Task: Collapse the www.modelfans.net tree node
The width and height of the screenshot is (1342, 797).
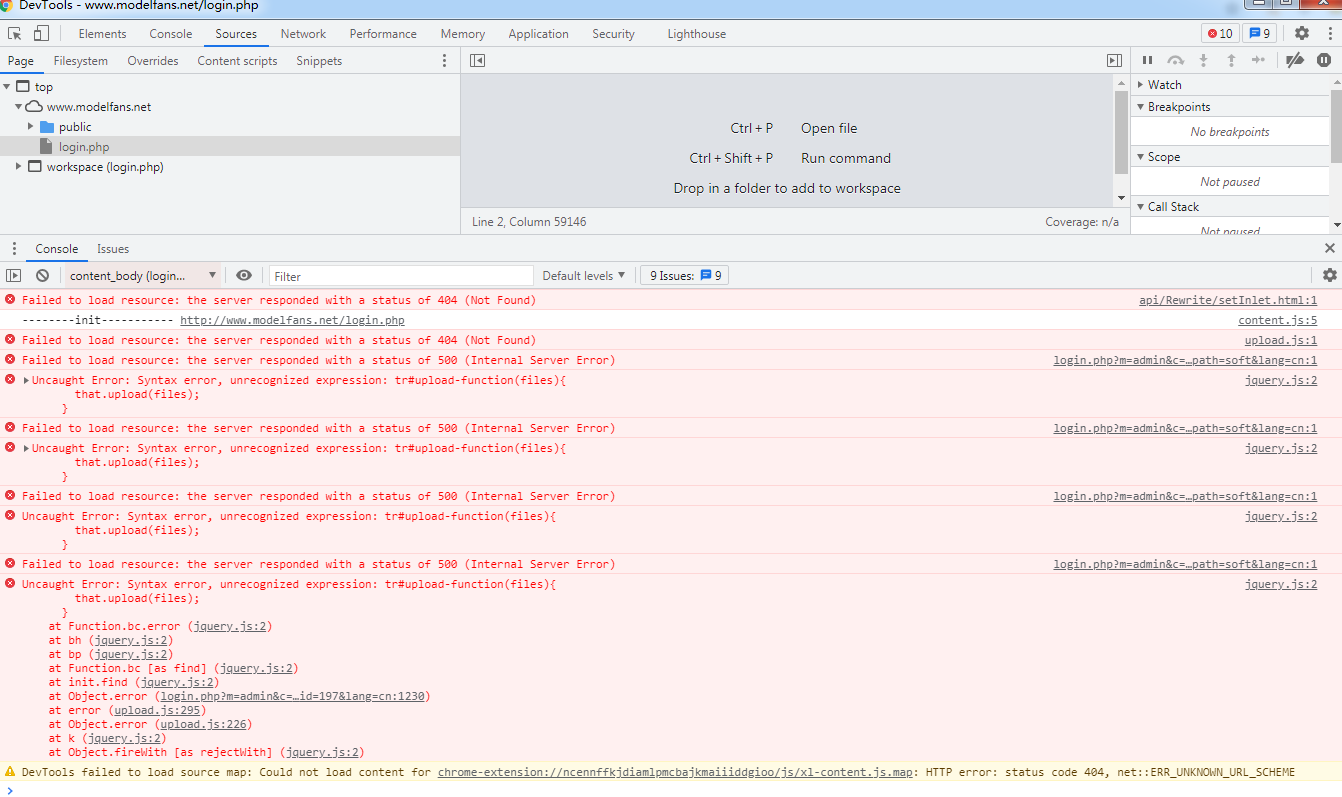Action: pyautogui.click(x=19, y=107)
